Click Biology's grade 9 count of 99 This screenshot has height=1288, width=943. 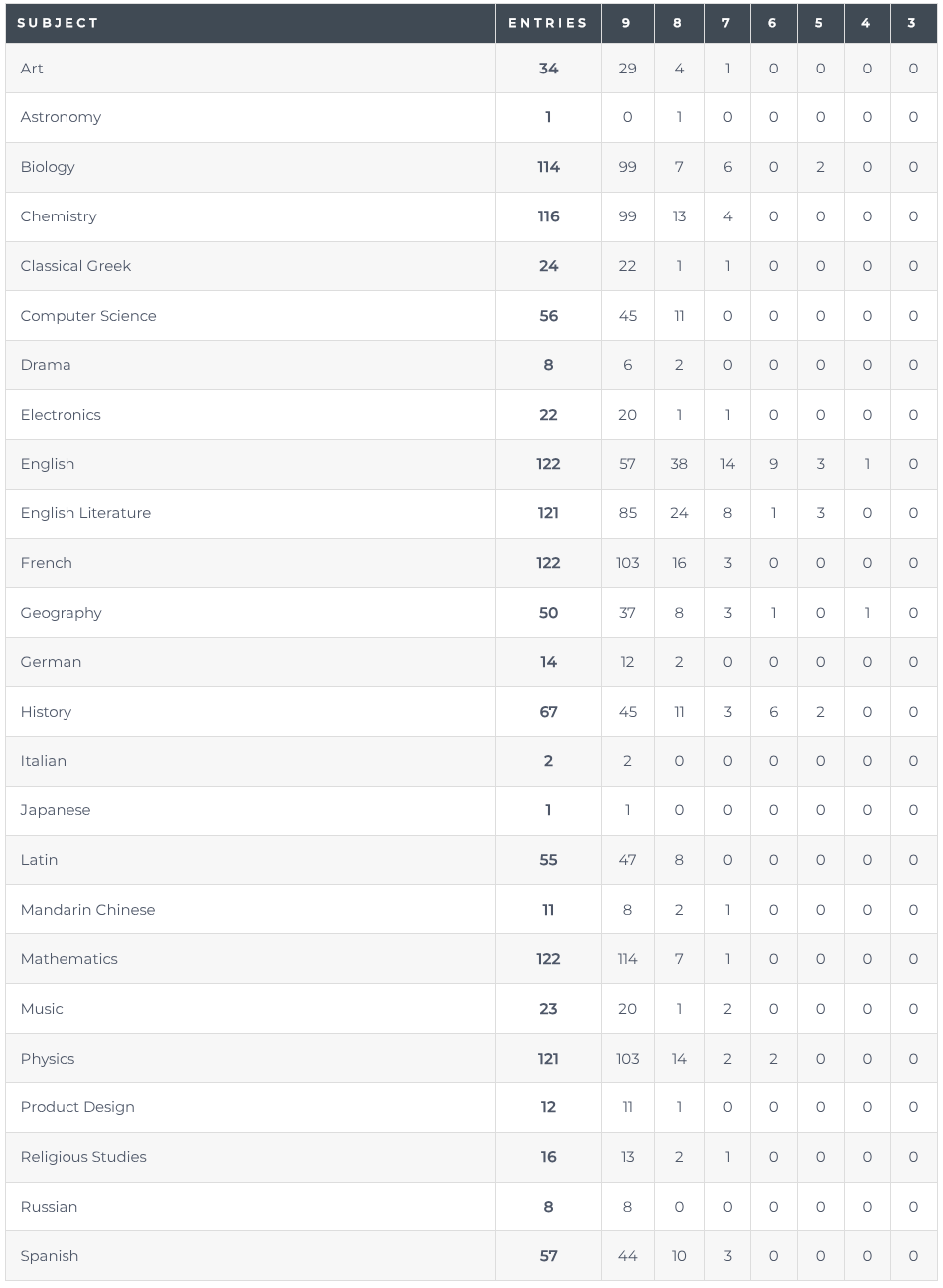pyautogui.click(x=627, y=167)
